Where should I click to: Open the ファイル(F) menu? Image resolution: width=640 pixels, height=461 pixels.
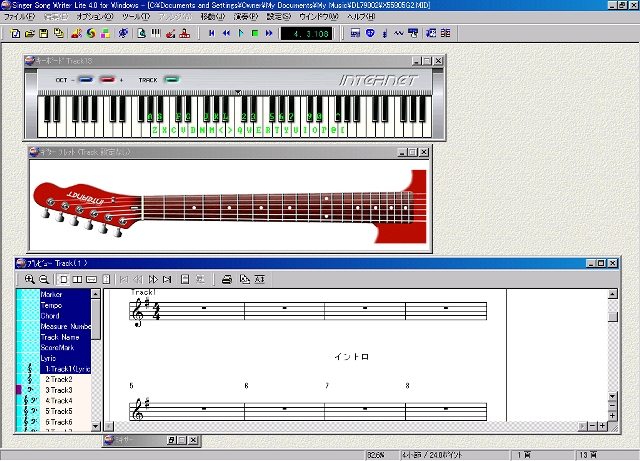coord(20,17)
